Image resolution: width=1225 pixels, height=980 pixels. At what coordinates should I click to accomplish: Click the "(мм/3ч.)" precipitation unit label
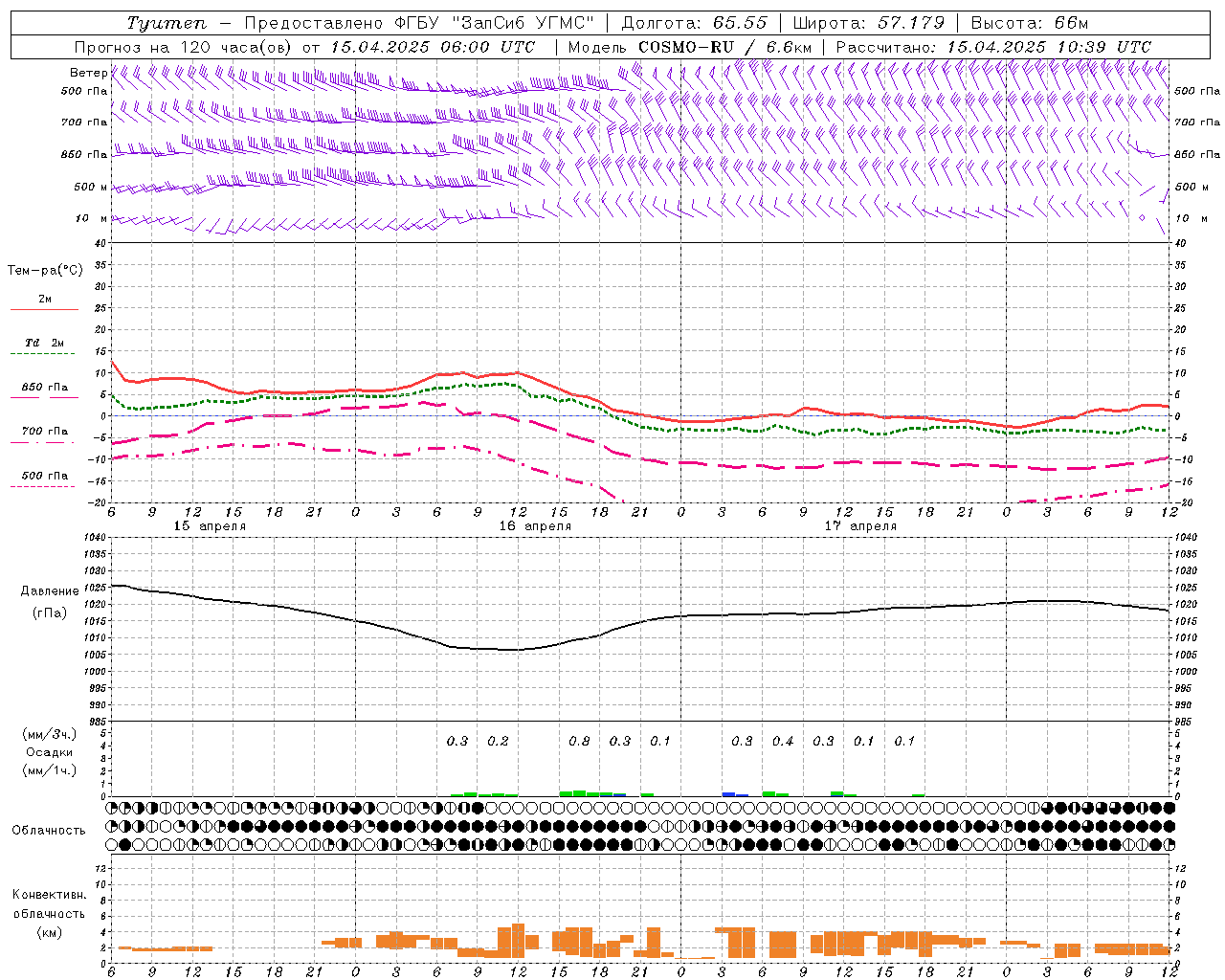[x=50, y=734]
